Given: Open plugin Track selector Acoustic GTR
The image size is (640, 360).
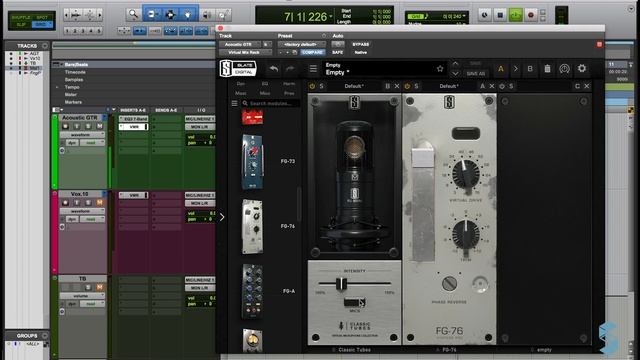Looking at the screenshot, I should point(240,44).
